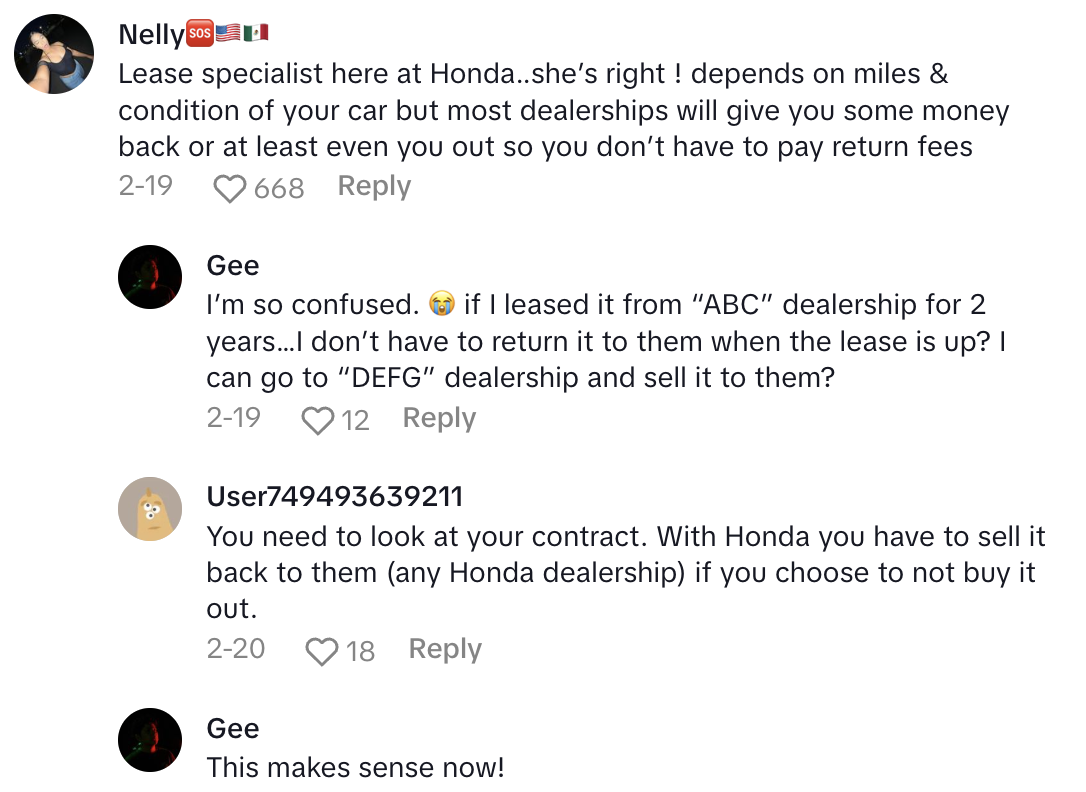This screenshot has height=792, width=1086.
Task: Reply to Nelly's lease specialist comment
Action: click(374, 186)
